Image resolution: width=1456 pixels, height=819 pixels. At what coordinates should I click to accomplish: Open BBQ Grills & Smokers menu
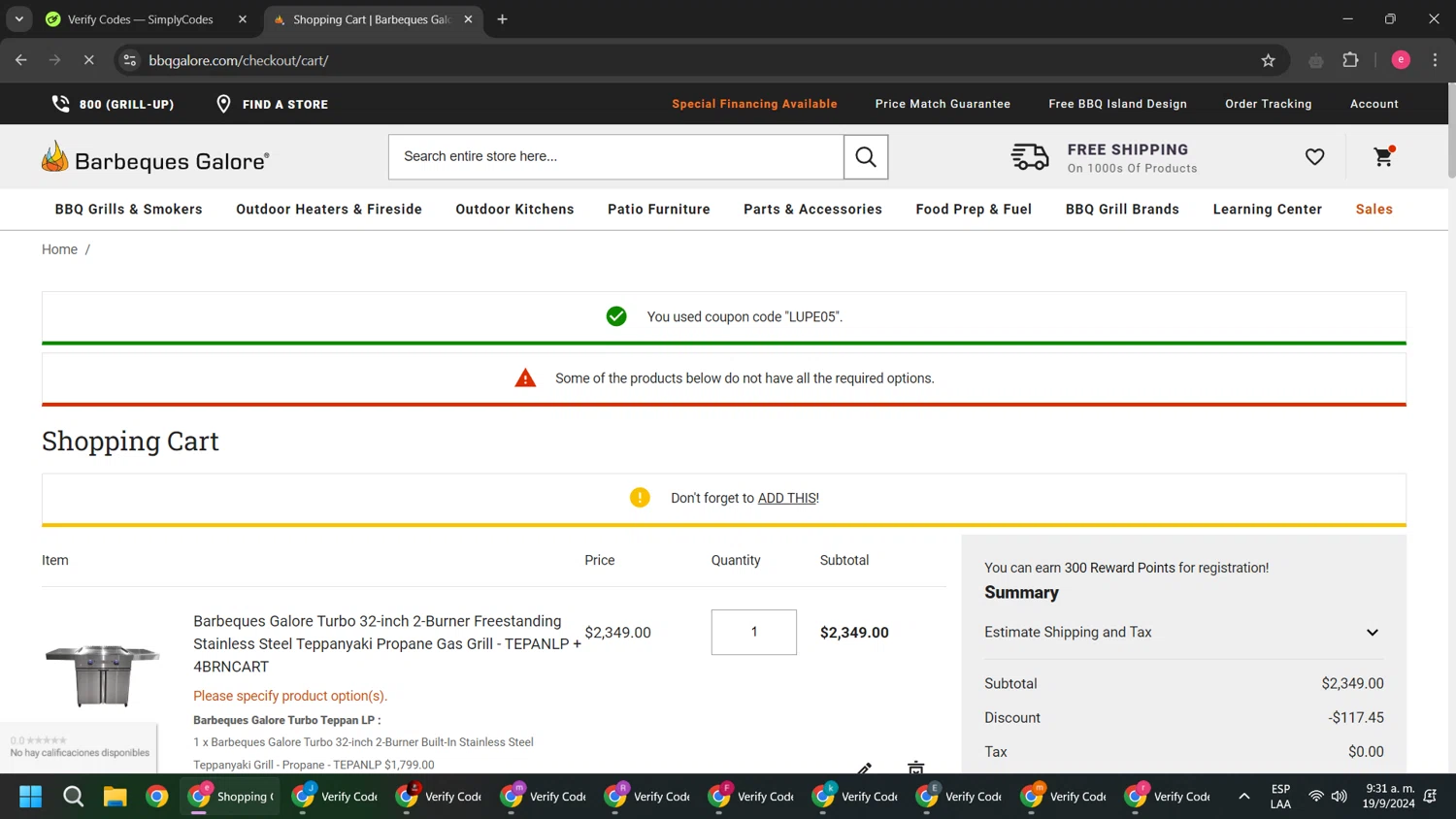click(x=129, y=210)
